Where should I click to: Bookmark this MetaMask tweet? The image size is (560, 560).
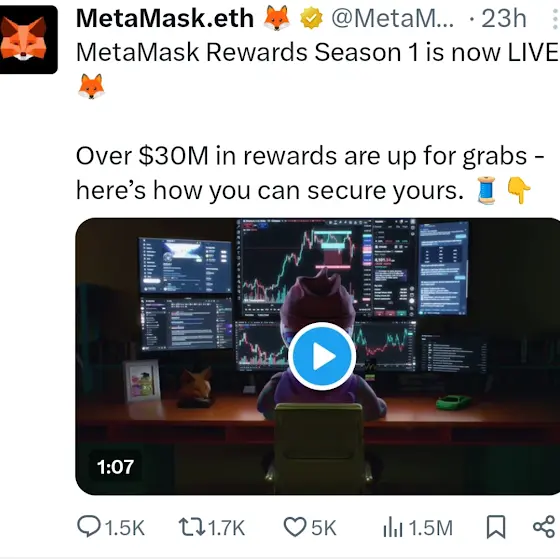click(496, 527)
